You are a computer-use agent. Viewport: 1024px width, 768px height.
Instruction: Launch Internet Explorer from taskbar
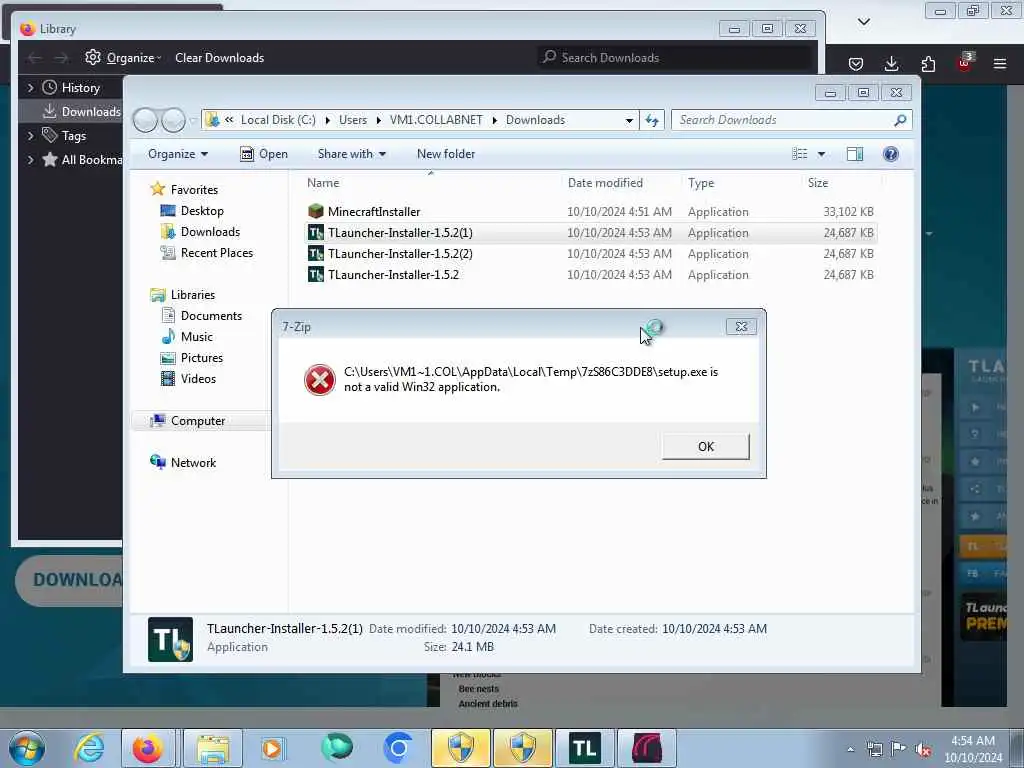coord(89,748)
